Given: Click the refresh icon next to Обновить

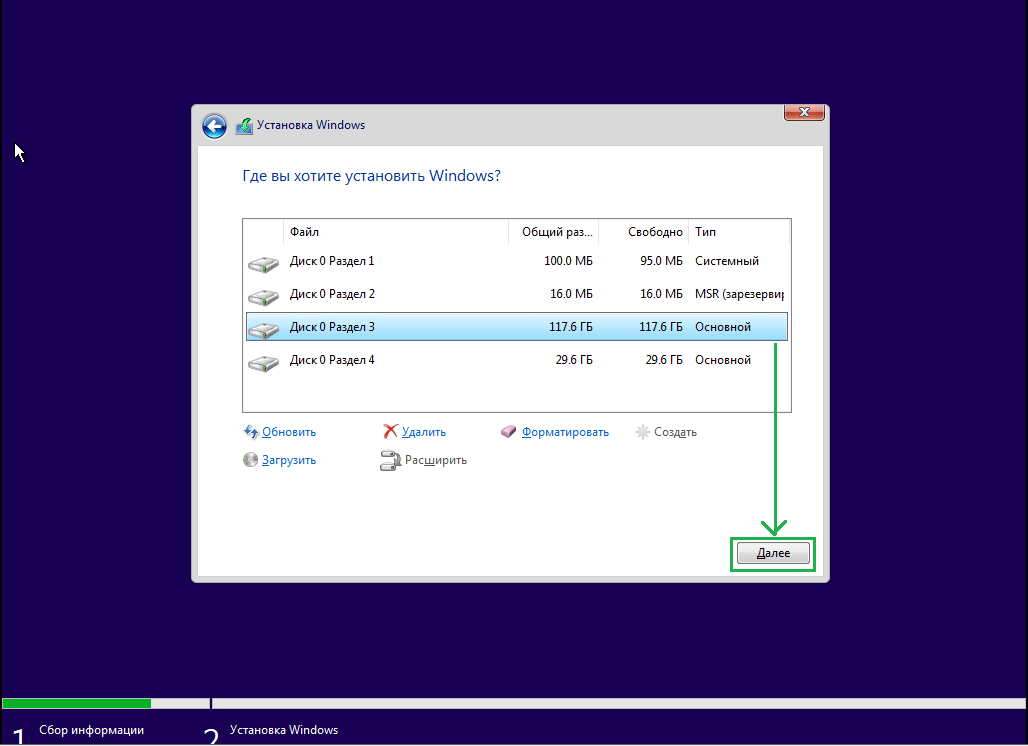Looking at the screenshot, I should tap(251, 431).
